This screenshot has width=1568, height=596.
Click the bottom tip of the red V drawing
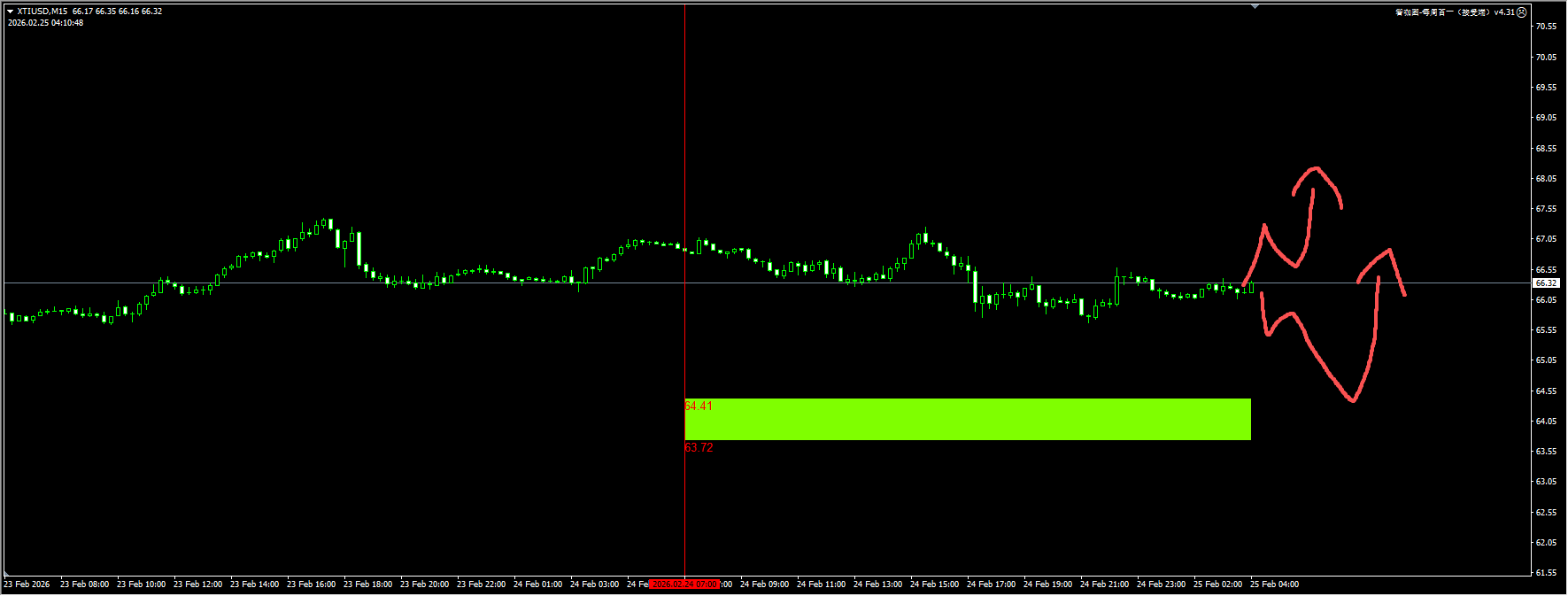pyautogui.click(x=1353, y=399)
